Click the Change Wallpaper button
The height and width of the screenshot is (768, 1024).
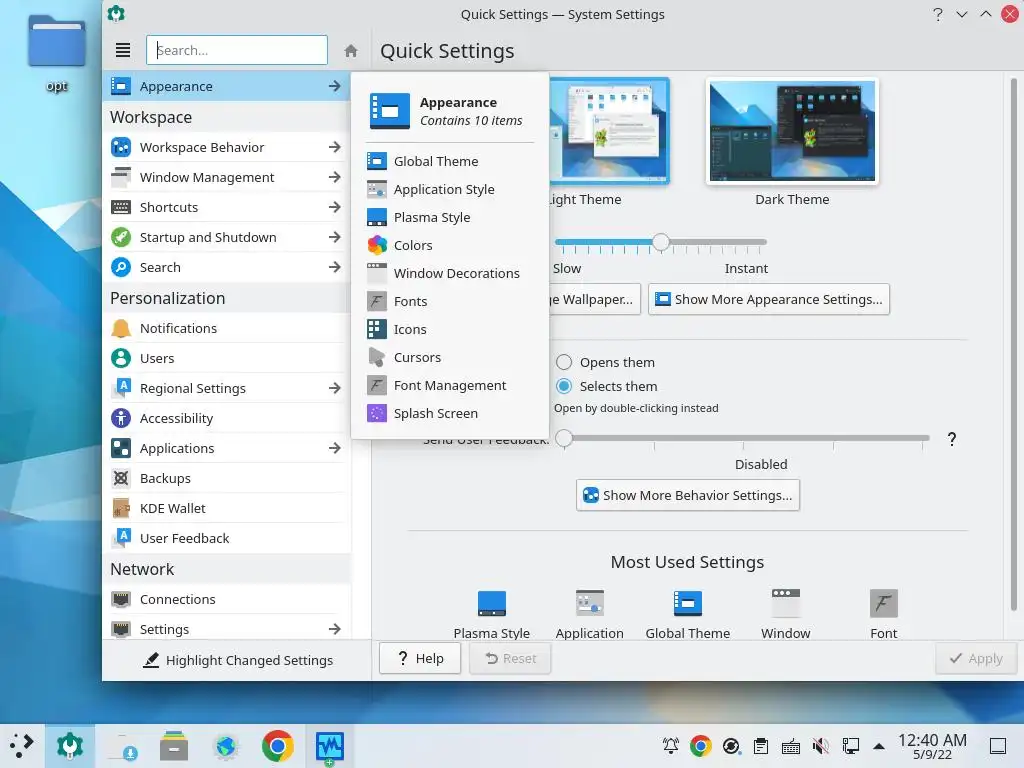point(594,300)
